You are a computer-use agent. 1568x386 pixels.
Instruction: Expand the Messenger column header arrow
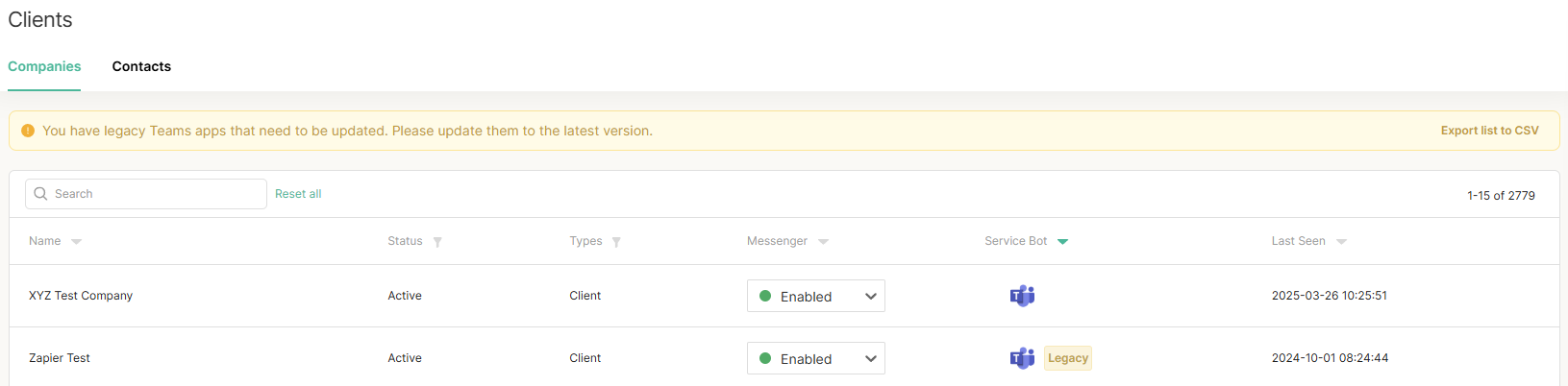823,242
